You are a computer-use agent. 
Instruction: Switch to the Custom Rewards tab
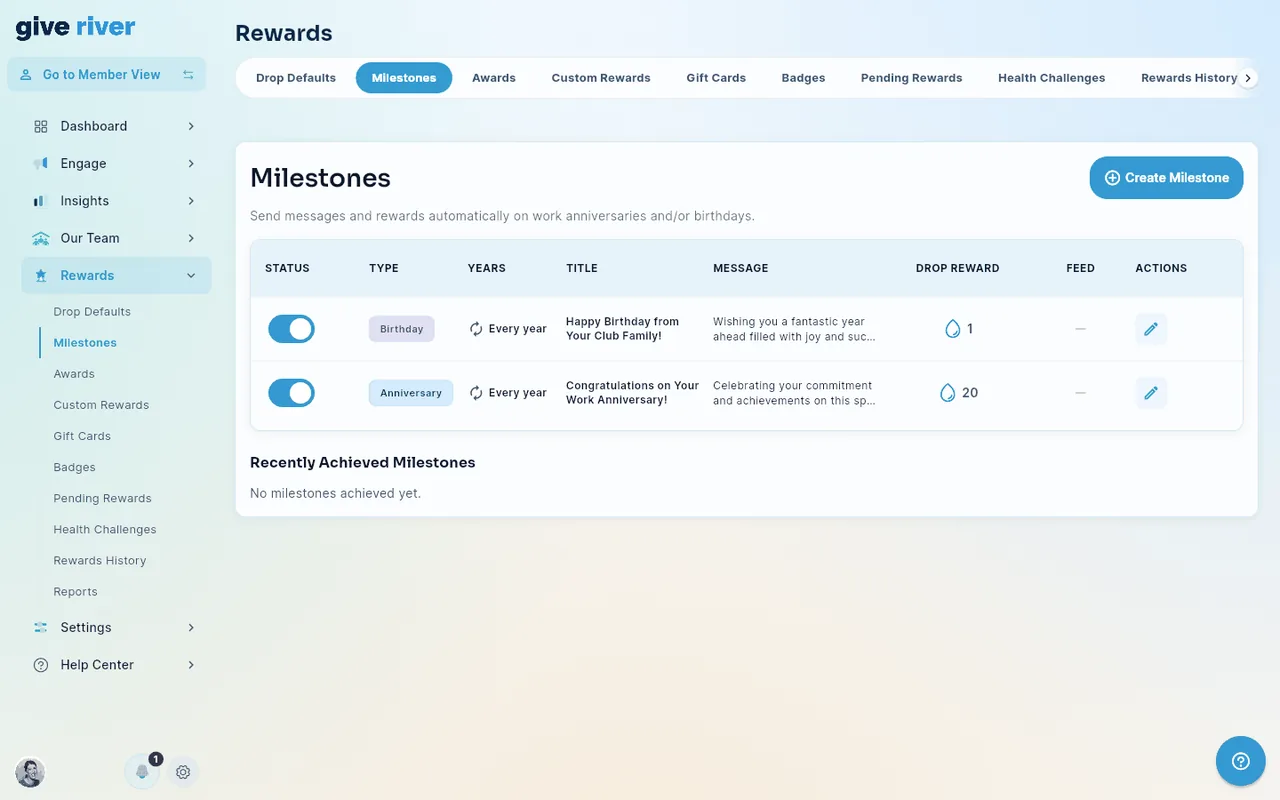[601, 78]
